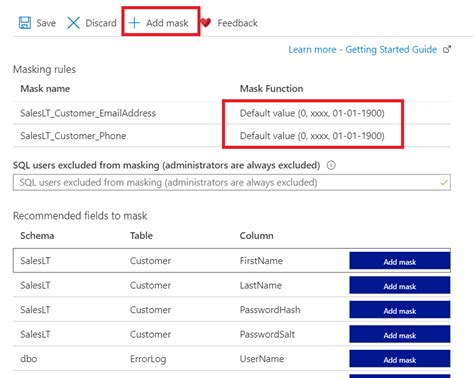Open Learn more - Getting Started Guide link
Viewport: 474px width, 378px height.
pyautogui.click(x=363, y=49)
